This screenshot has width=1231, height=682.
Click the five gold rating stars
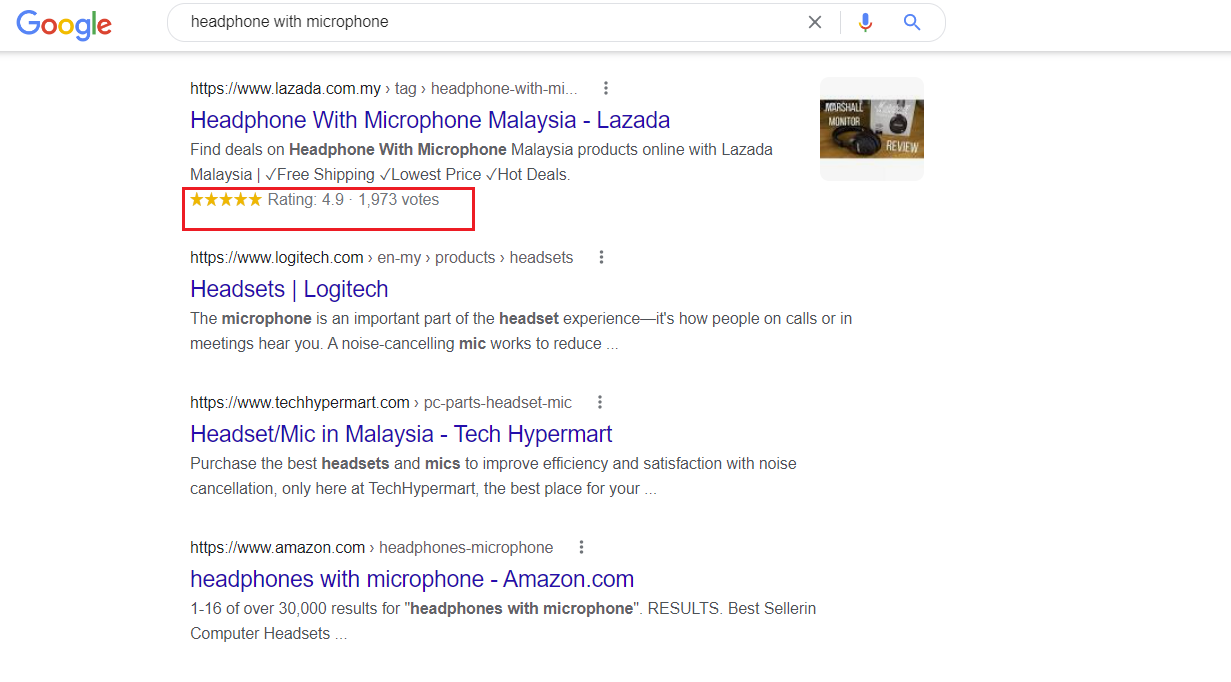point(226,199)
